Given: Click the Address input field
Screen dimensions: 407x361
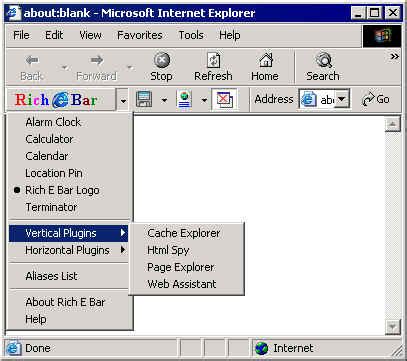Looking at the screenshot, I should 324,99.
